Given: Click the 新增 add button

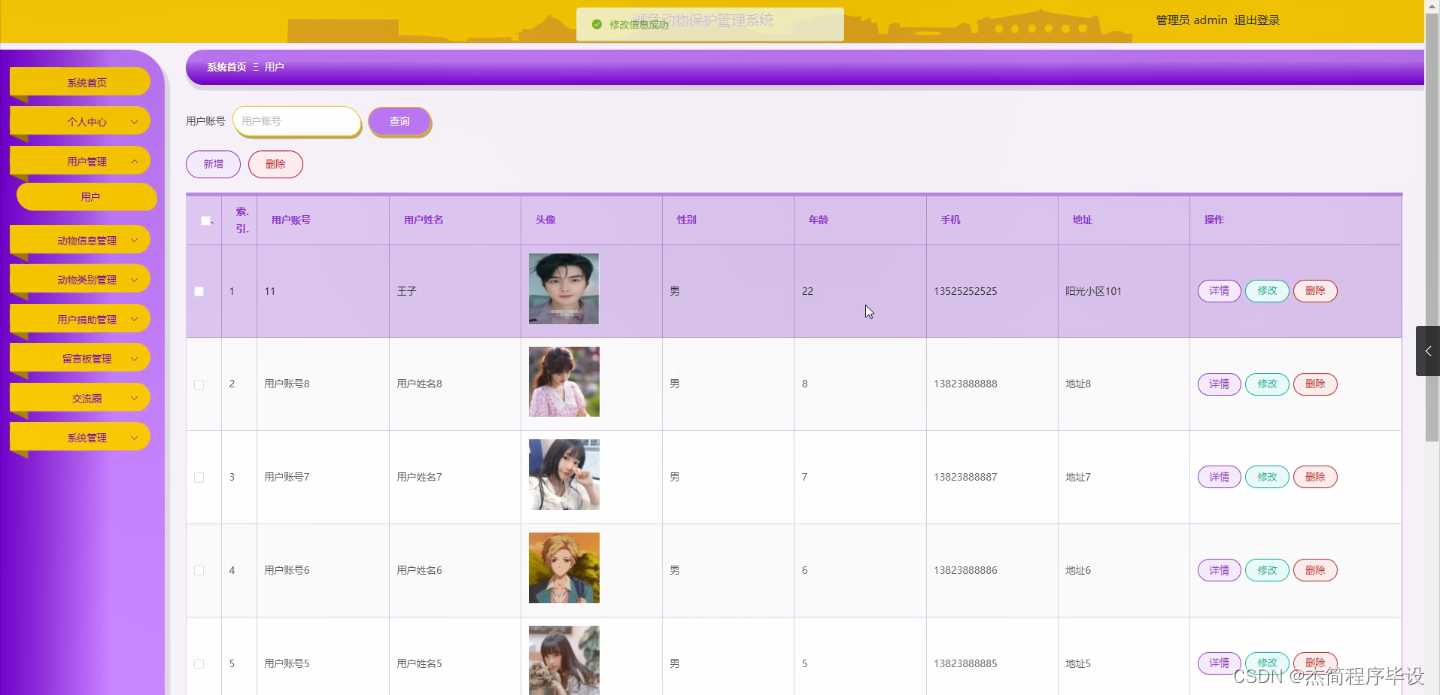Looking at the screenshot, I should click(x=213, y=164).
